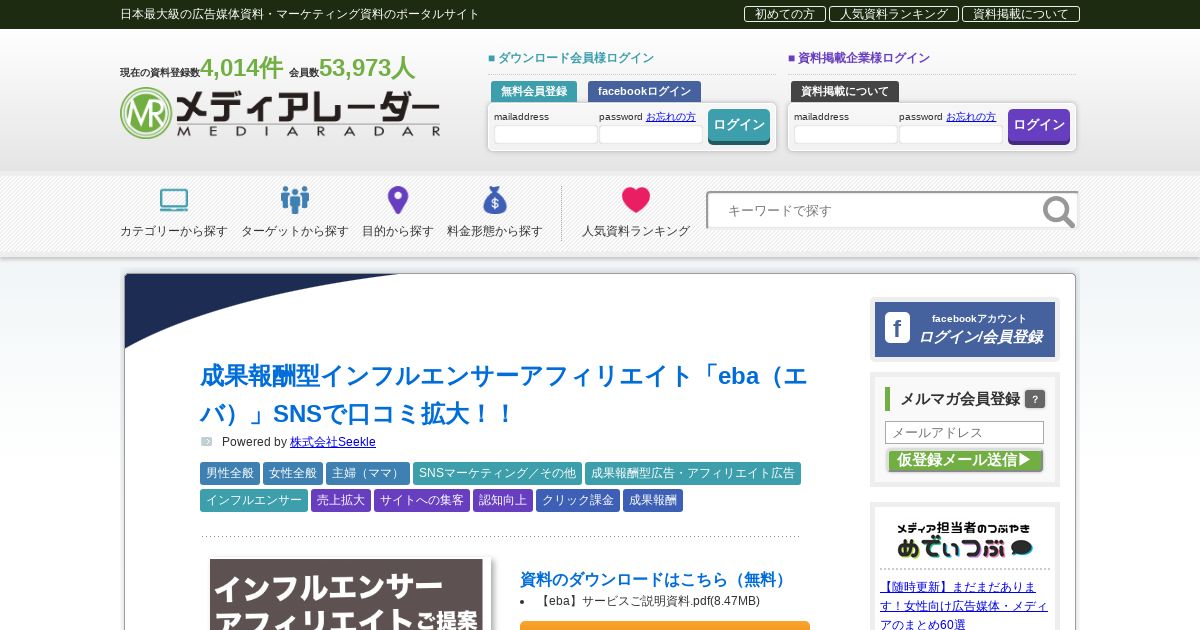Open 人気資料ランキング in the top bar
The image size is (1200, 630).
(x=894, y=14)
